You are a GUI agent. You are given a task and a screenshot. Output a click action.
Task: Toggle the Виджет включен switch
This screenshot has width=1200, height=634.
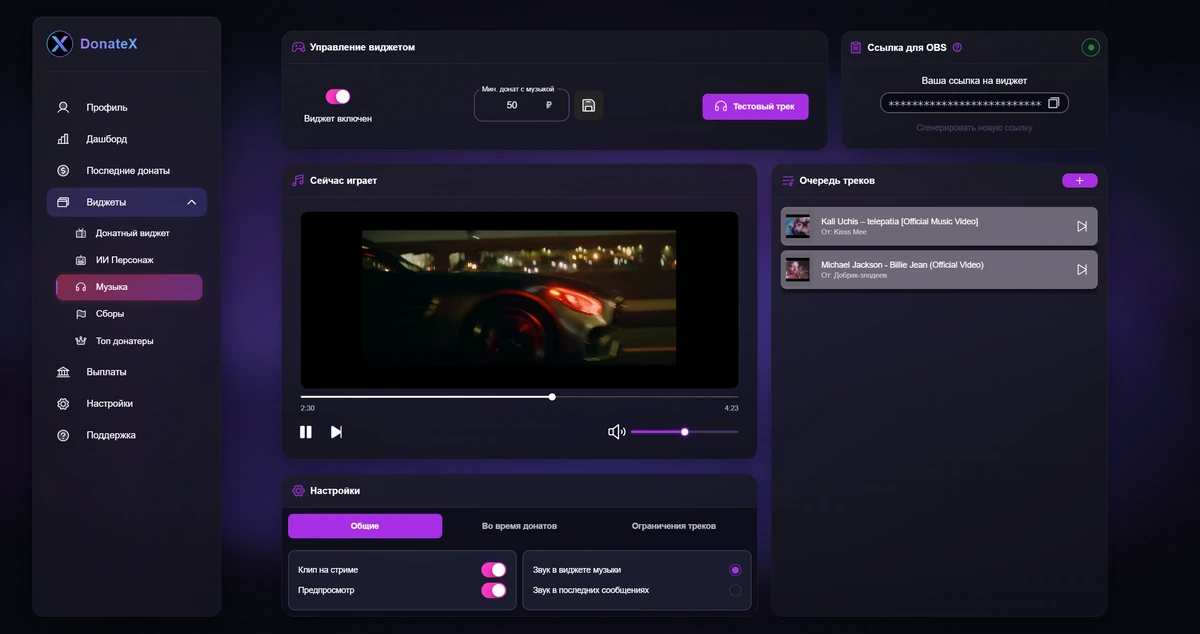pos(338,97)
